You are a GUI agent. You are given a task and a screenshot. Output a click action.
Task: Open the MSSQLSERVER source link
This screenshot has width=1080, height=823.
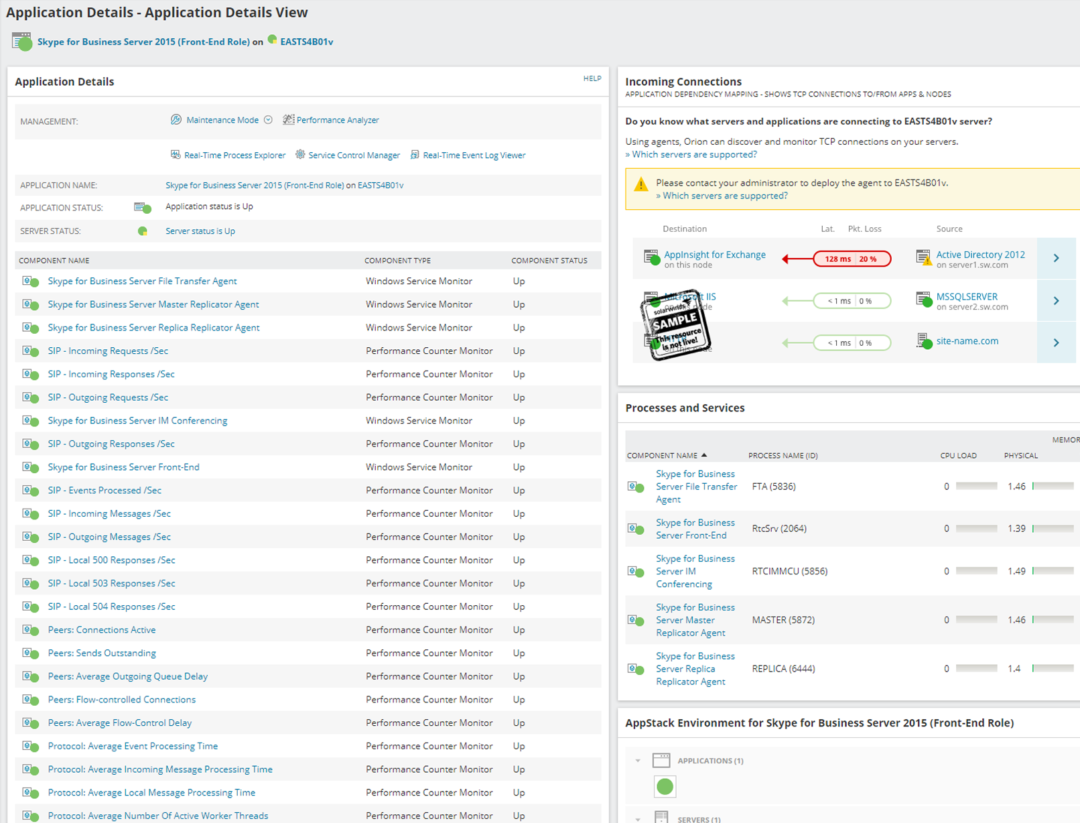pos(966,297)
